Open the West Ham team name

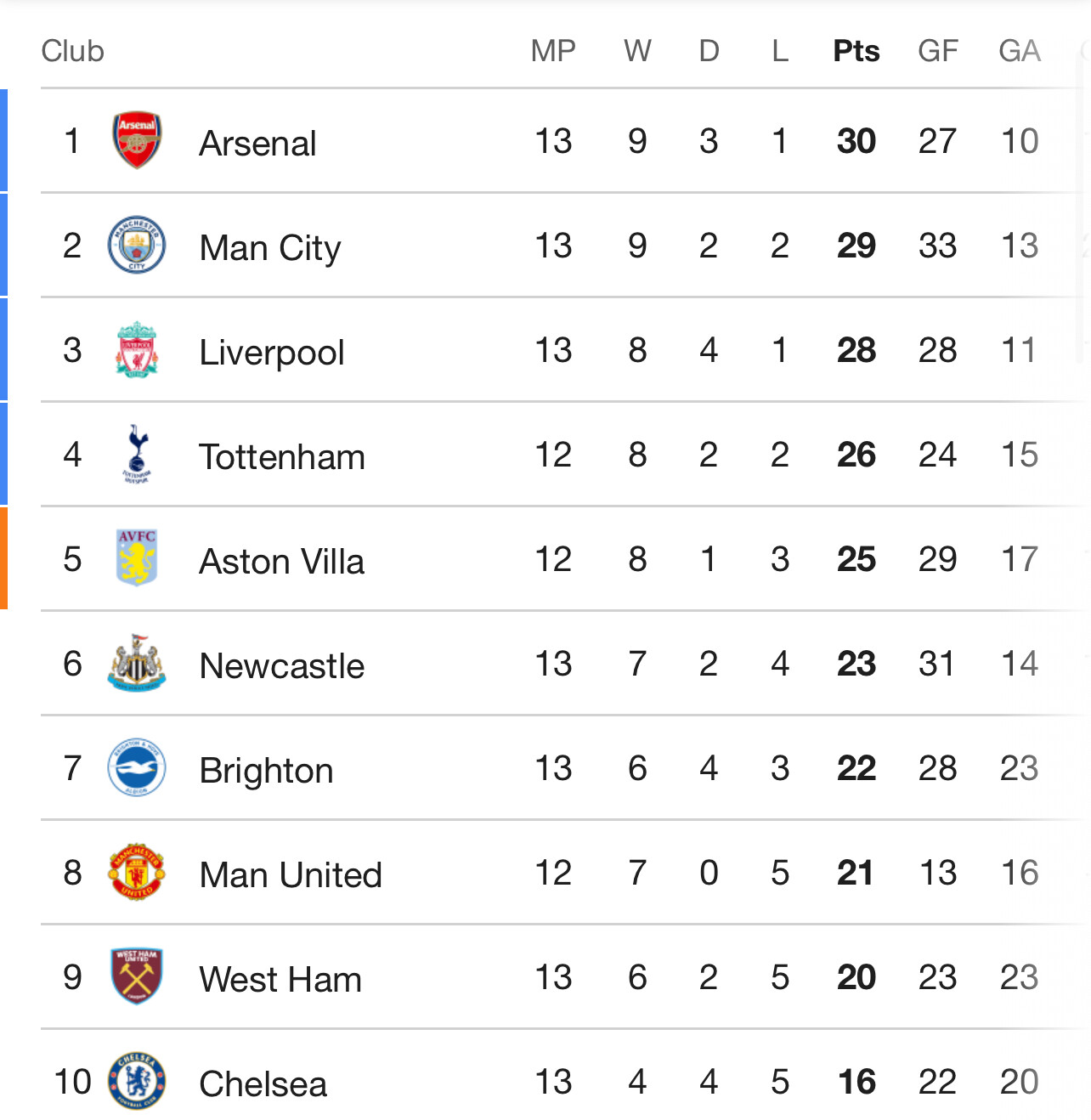pyautogui.click(x=280, y=979)
